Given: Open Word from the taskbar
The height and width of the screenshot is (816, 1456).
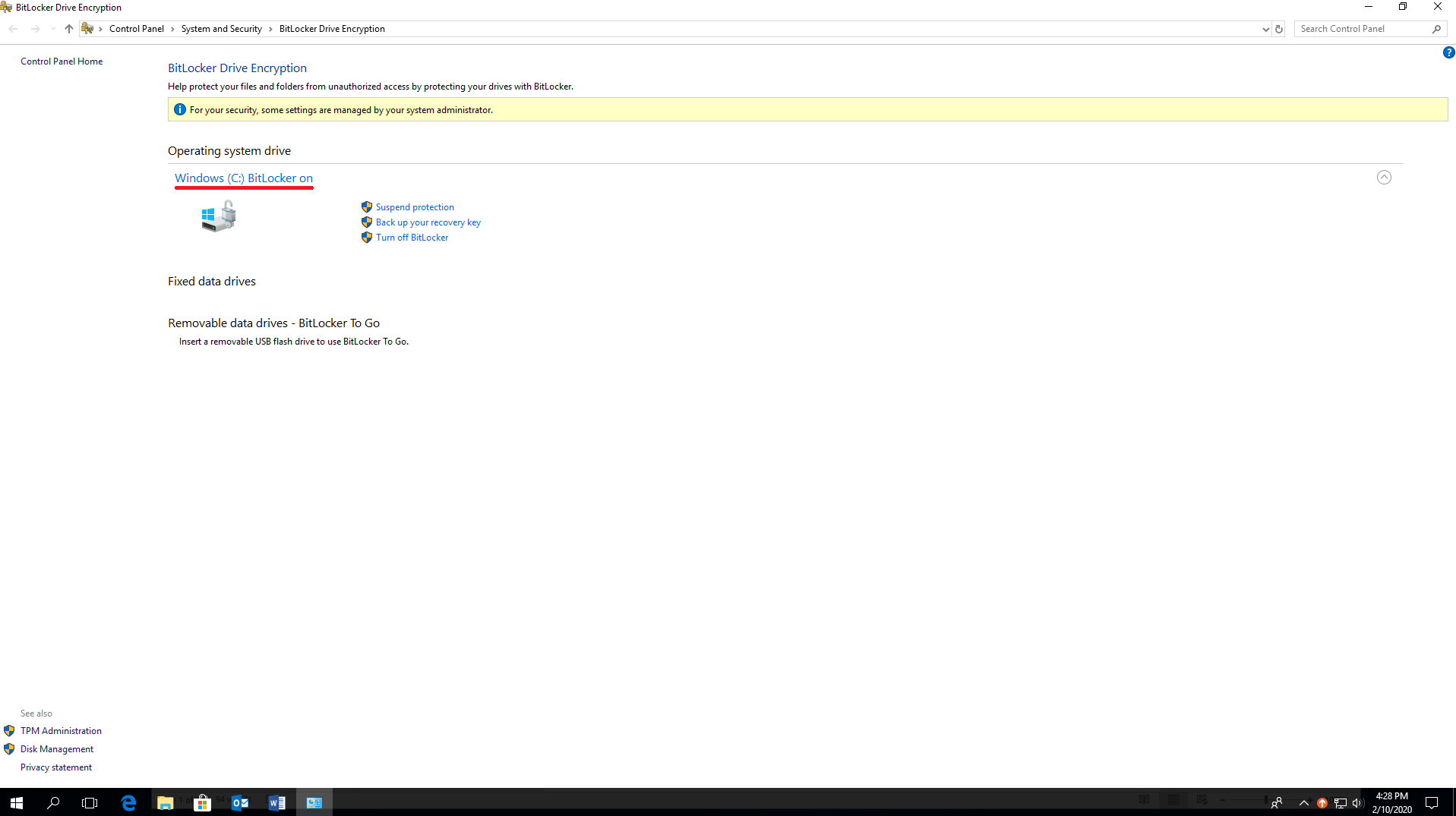Looking at the screenshot, I should click(276, 802).
